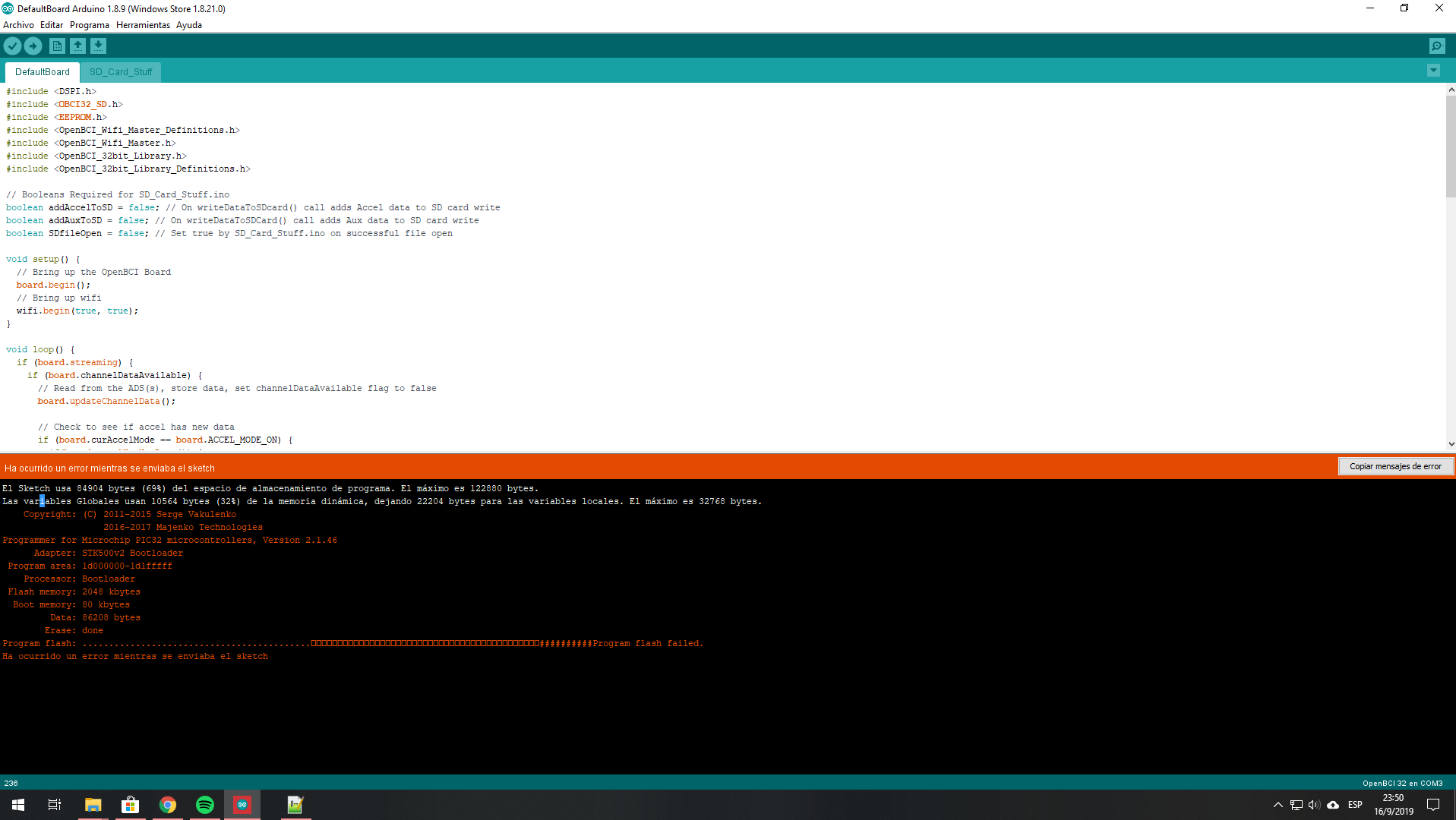Open File Explorer from the taskbar

pyautogui.click(x=93, y=805)
